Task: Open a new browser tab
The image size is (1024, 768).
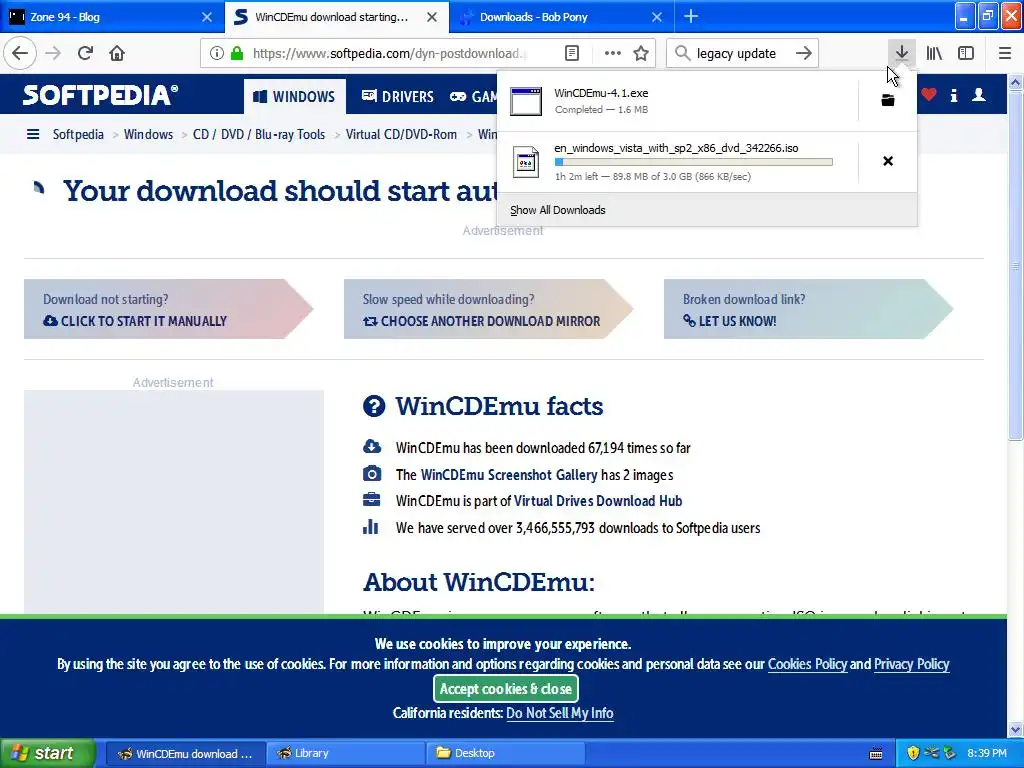Action: [691, 17]
